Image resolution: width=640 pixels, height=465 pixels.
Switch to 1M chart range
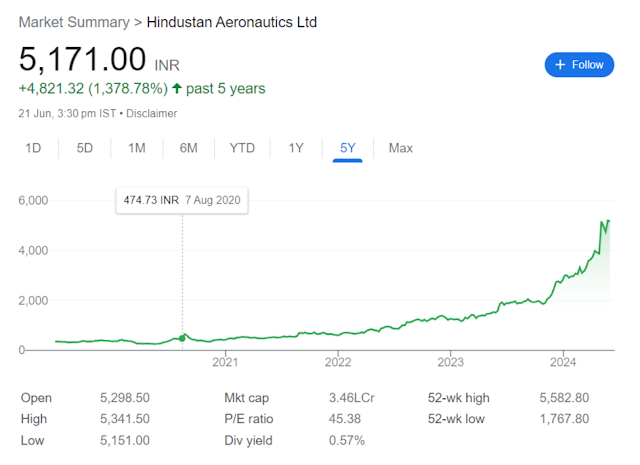[136, 148]
